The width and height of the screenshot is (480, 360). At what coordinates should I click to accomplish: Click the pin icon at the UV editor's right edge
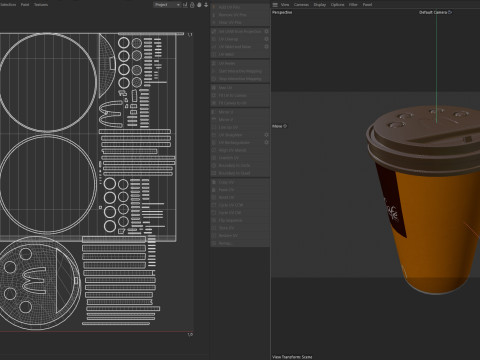pos(206,5)
